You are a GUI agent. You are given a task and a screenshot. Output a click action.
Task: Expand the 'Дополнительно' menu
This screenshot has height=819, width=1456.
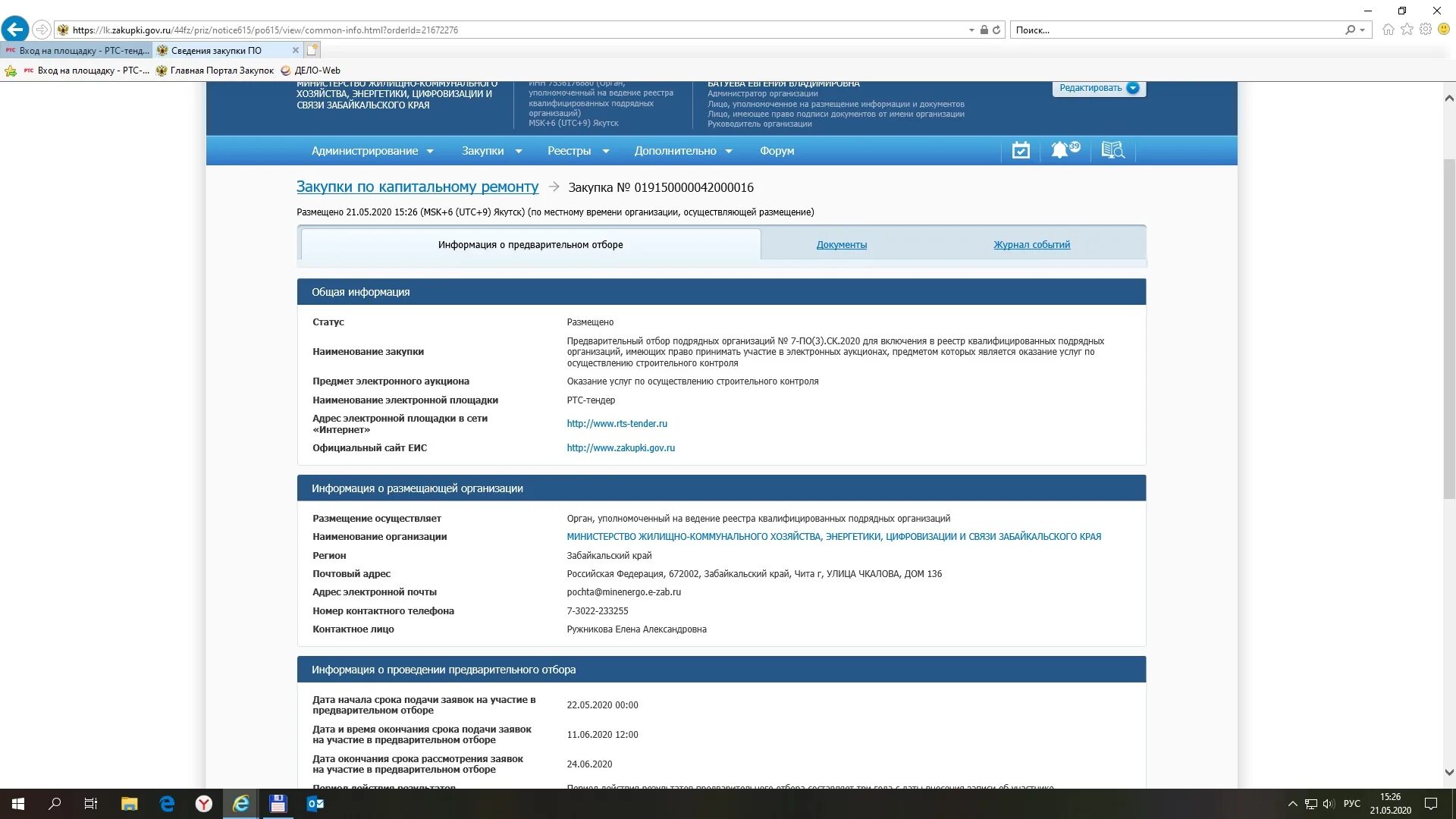coord(683,151)
